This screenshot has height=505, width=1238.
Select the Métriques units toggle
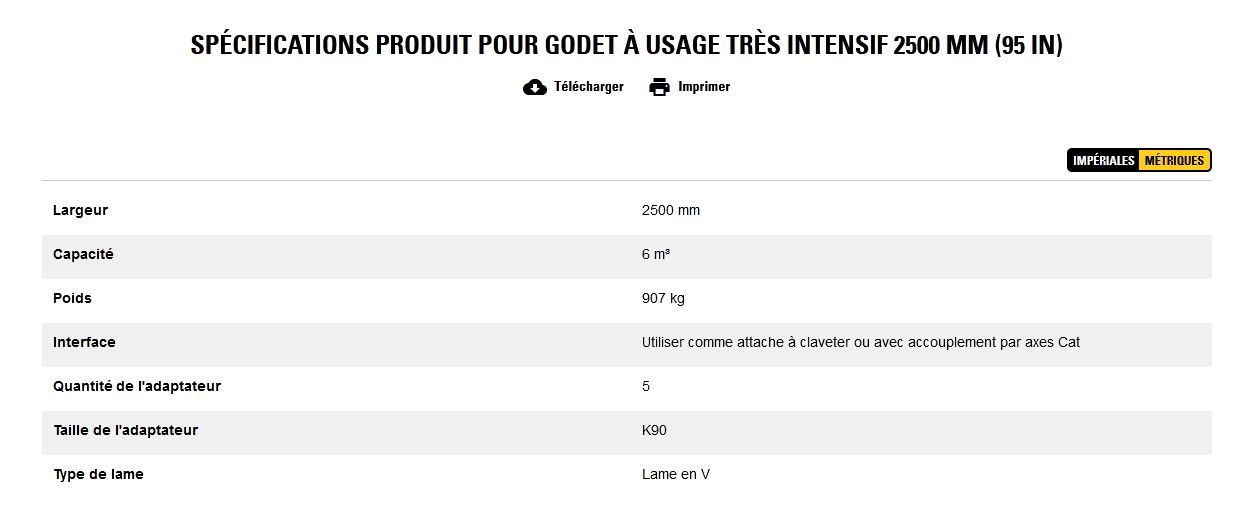[1174, 161]
